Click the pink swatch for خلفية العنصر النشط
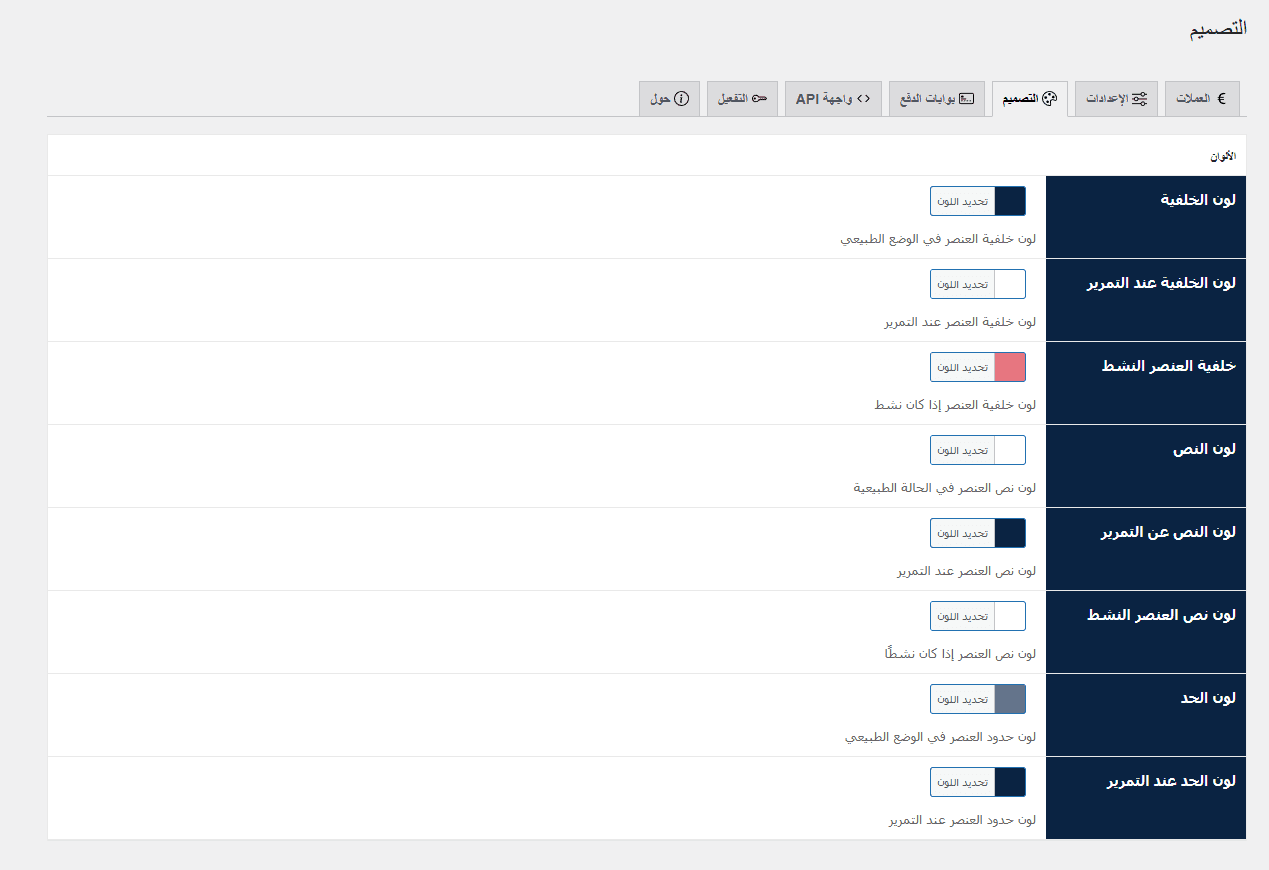This screenshot has width=1269, height=870. click(x=1010, y=367)
